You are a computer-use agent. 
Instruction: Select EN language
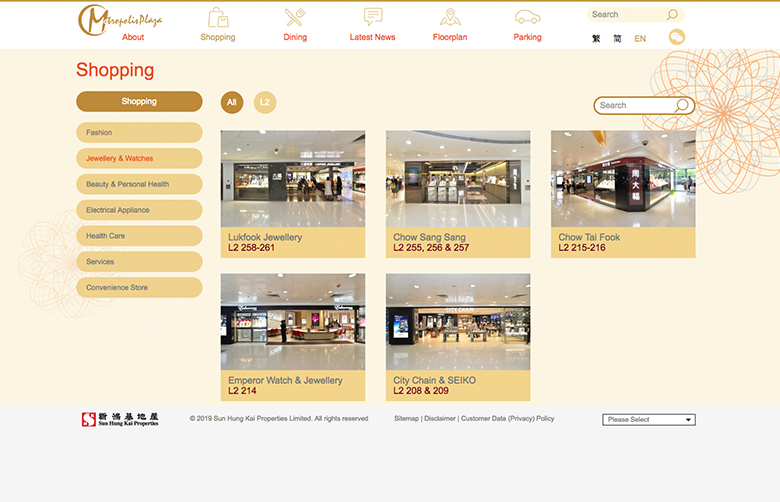[640, 39]
